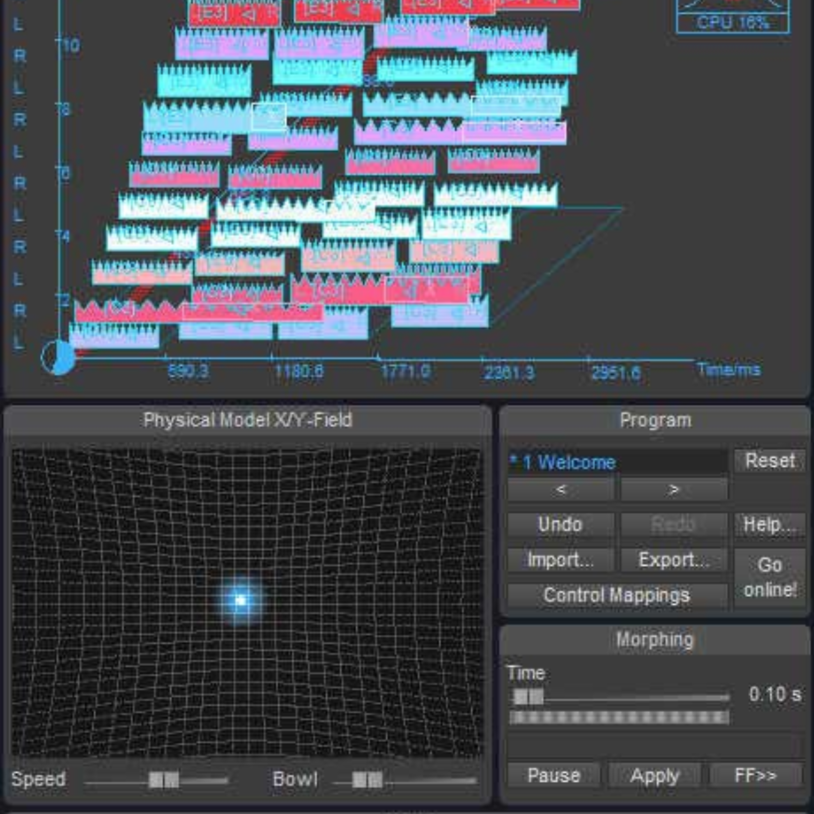Click the Go online! button

(x=769, y=577)
